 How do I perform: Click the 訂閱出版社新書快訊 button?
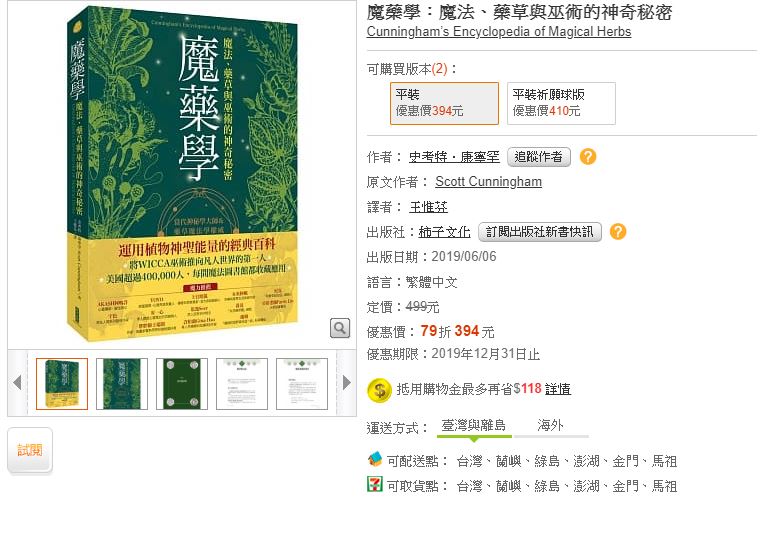point(540,232)
